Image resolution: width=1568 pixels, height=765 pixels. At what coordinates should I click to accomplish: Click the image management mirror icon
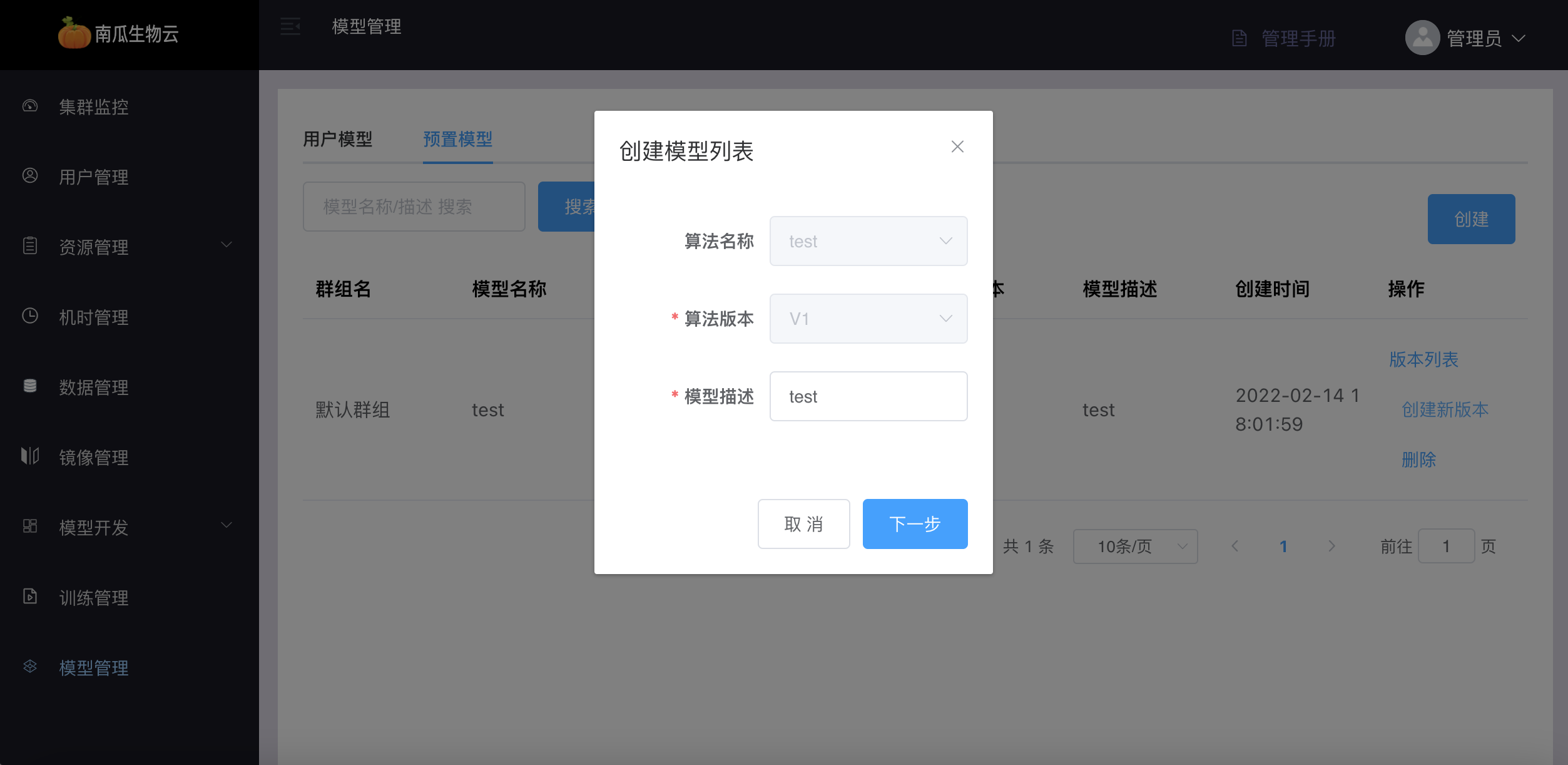tap(30, 456)
